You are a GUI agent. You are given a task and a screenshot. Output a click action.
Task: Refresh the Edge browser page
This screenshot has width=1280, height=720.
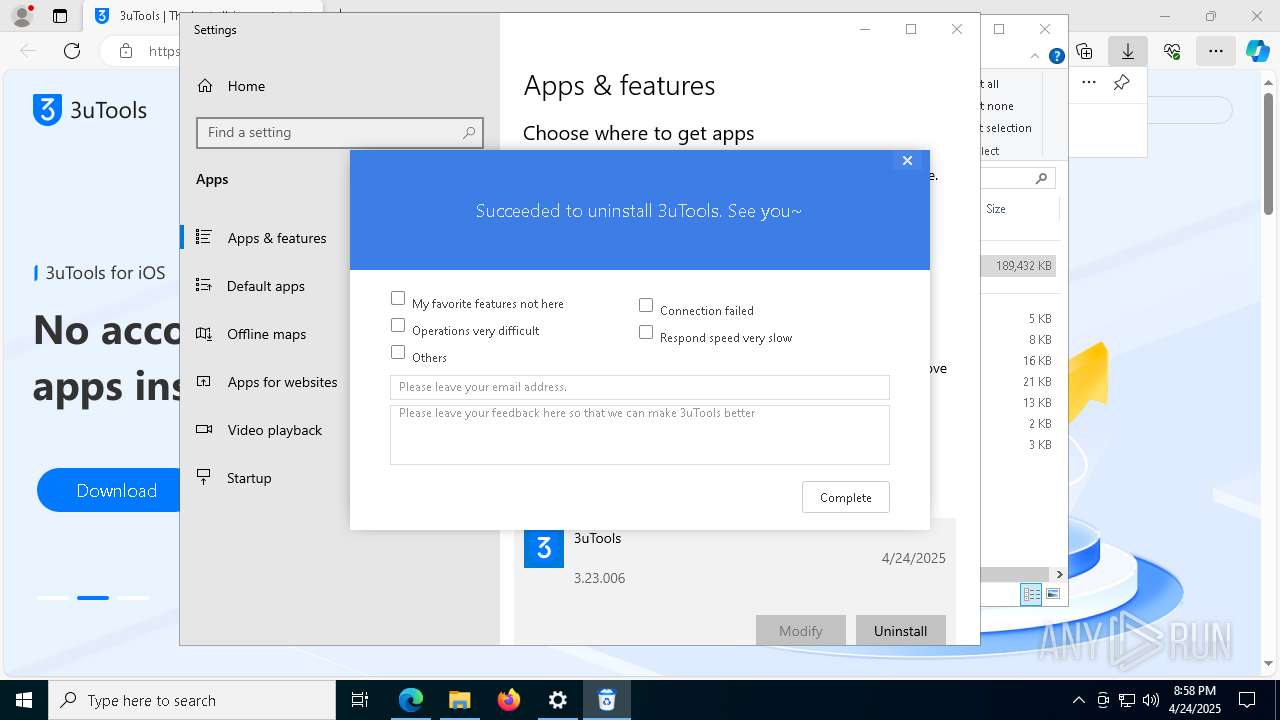point(72,51)
